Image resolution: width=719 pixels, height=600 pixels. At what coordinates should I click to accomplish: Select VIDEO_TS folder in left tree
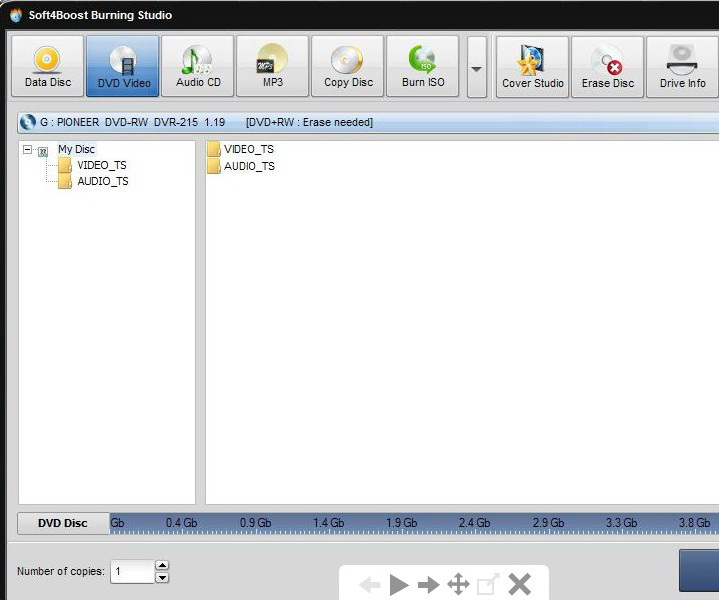tap(102, 165)
